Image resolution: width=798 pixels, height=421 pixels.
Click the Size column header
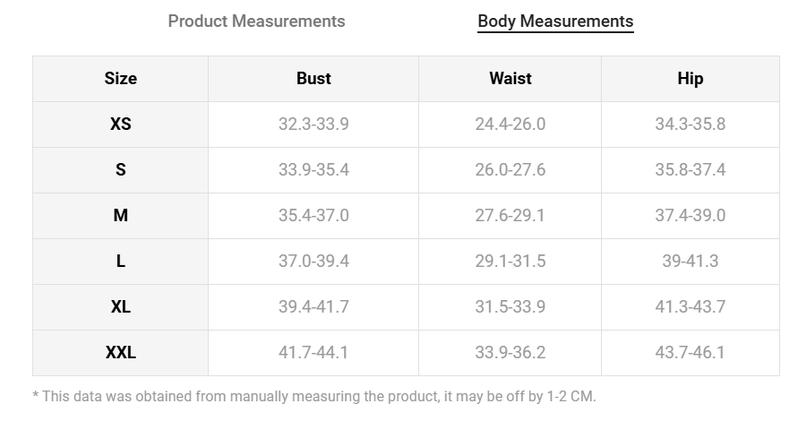pyautogui.click(x=121, y=78)
